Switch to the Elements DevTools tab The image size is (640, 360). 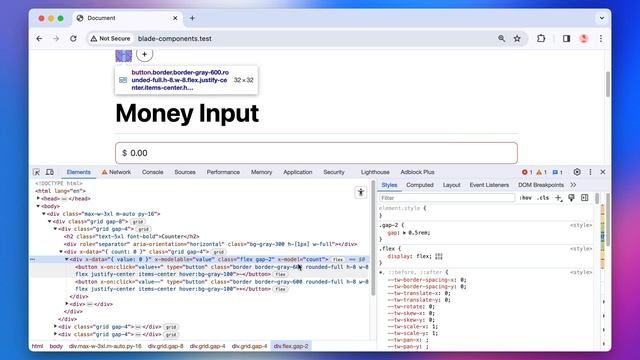(x=78, y=172)
